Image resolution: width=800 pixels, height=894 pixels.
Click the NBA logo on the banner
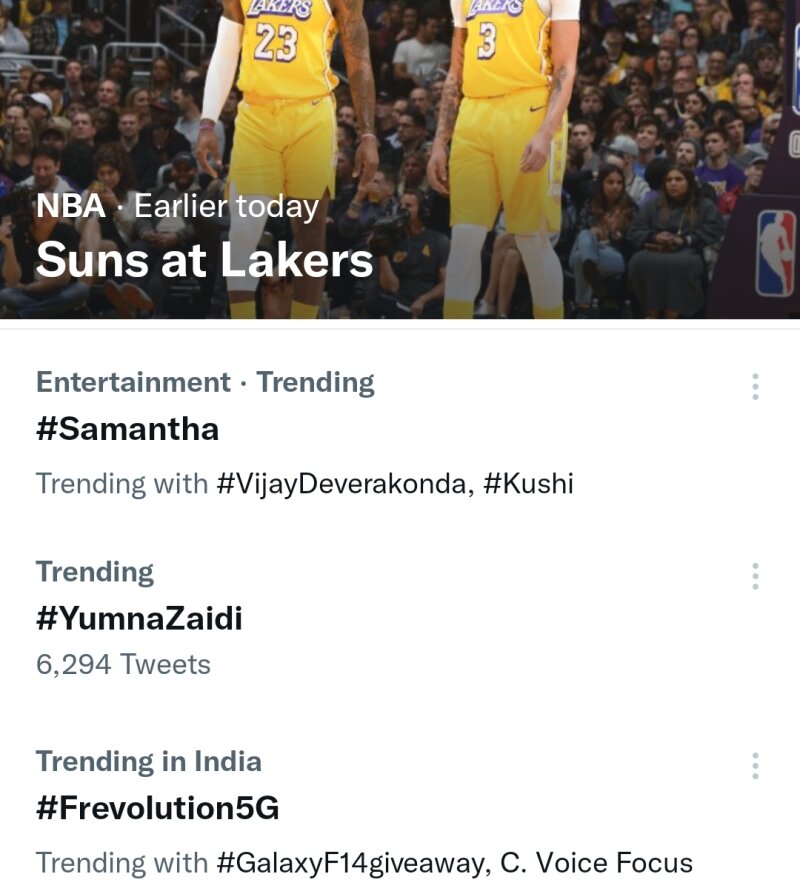pos(775,267)
